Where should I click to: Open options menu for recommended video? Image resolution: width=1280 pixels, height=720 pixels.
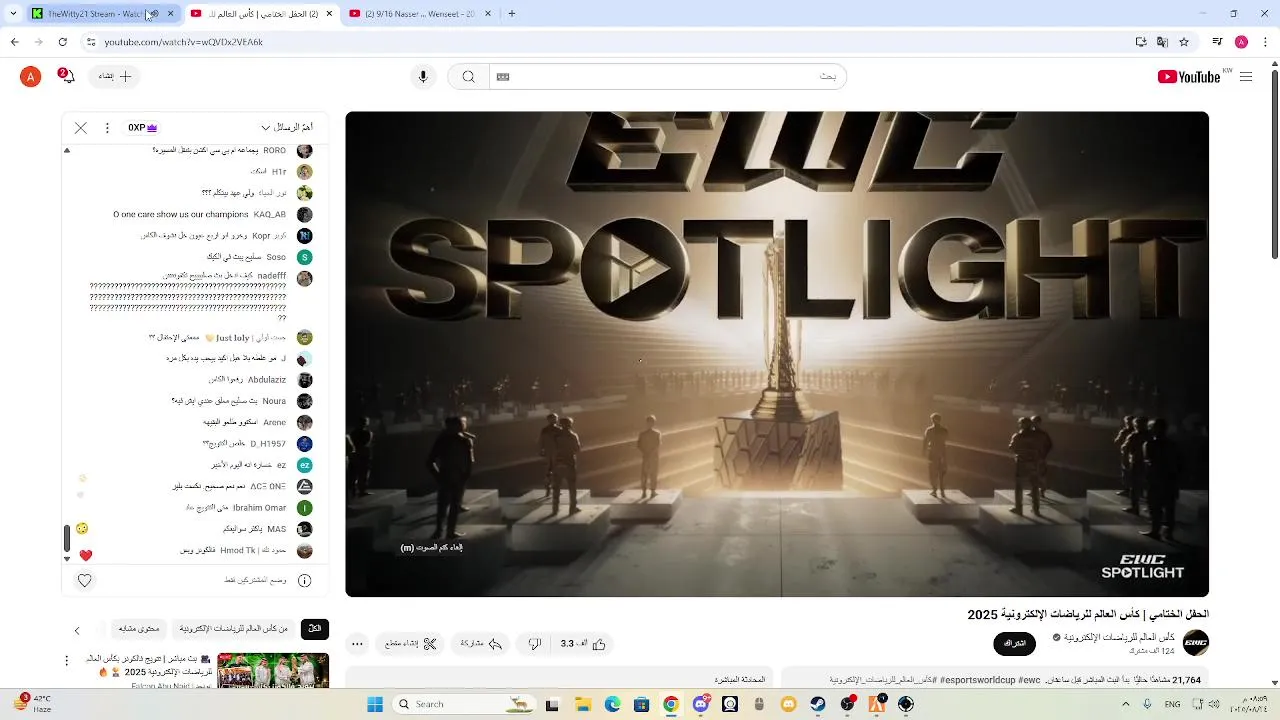tap(67, 661)
